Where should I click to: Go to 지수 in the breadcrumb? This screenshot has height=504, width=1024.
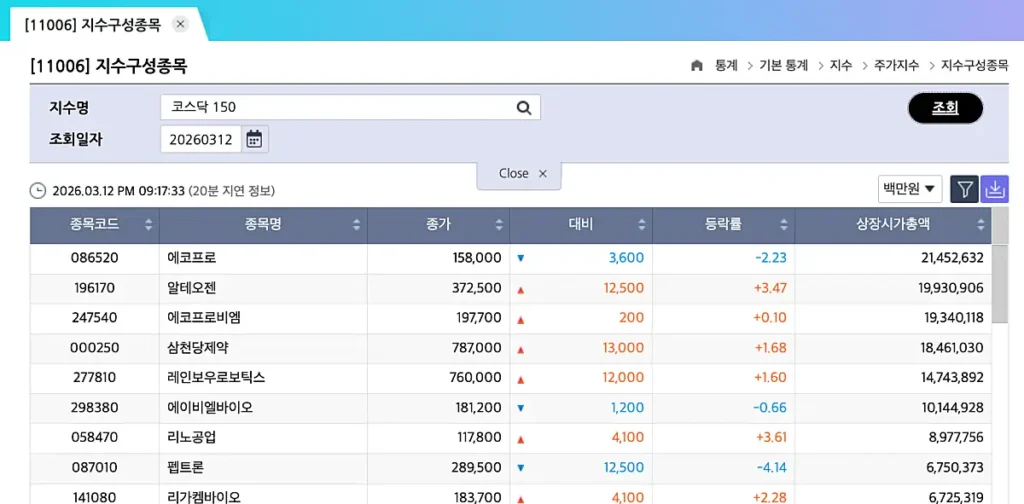point(841,65)
